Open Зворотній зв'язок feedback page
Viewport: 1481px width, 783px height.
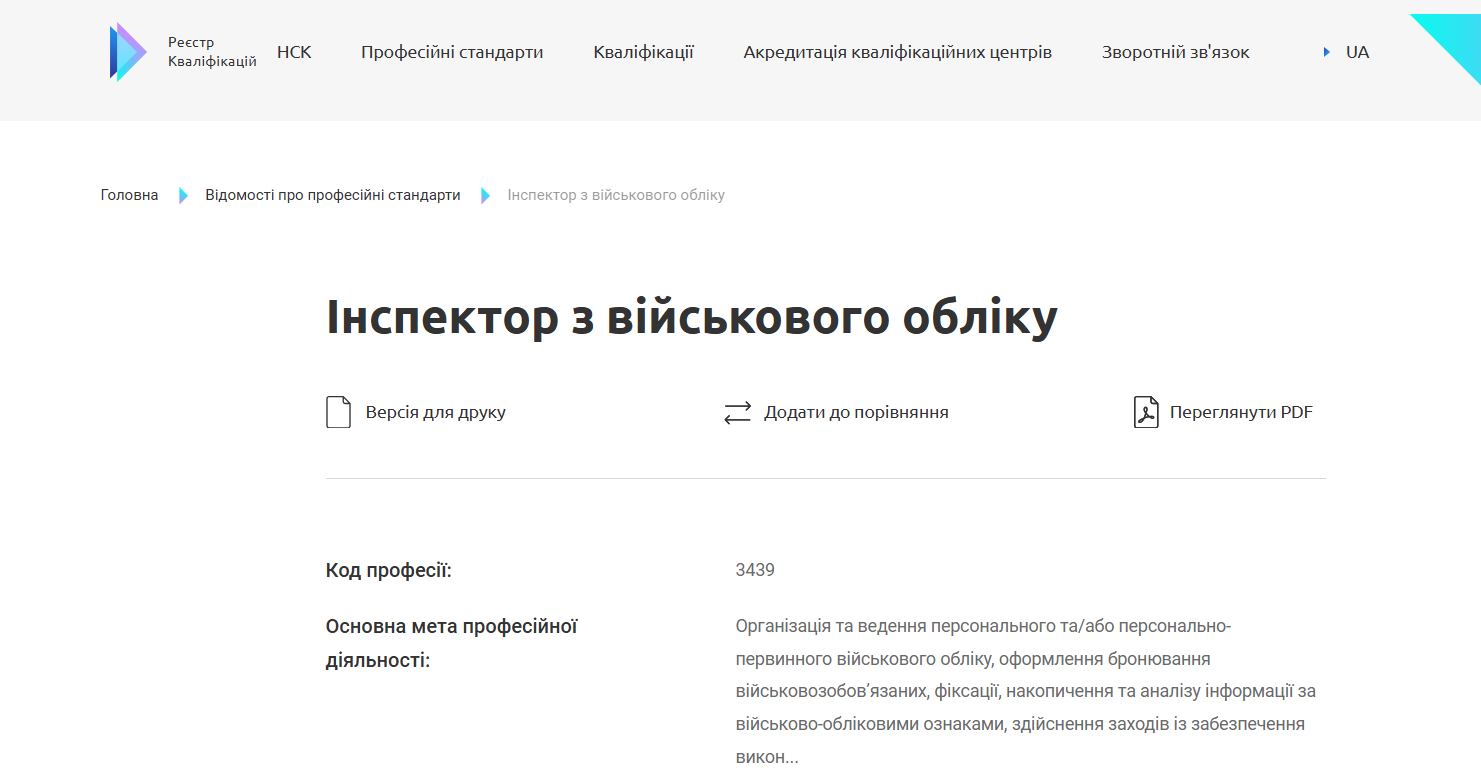[1175, 52]
